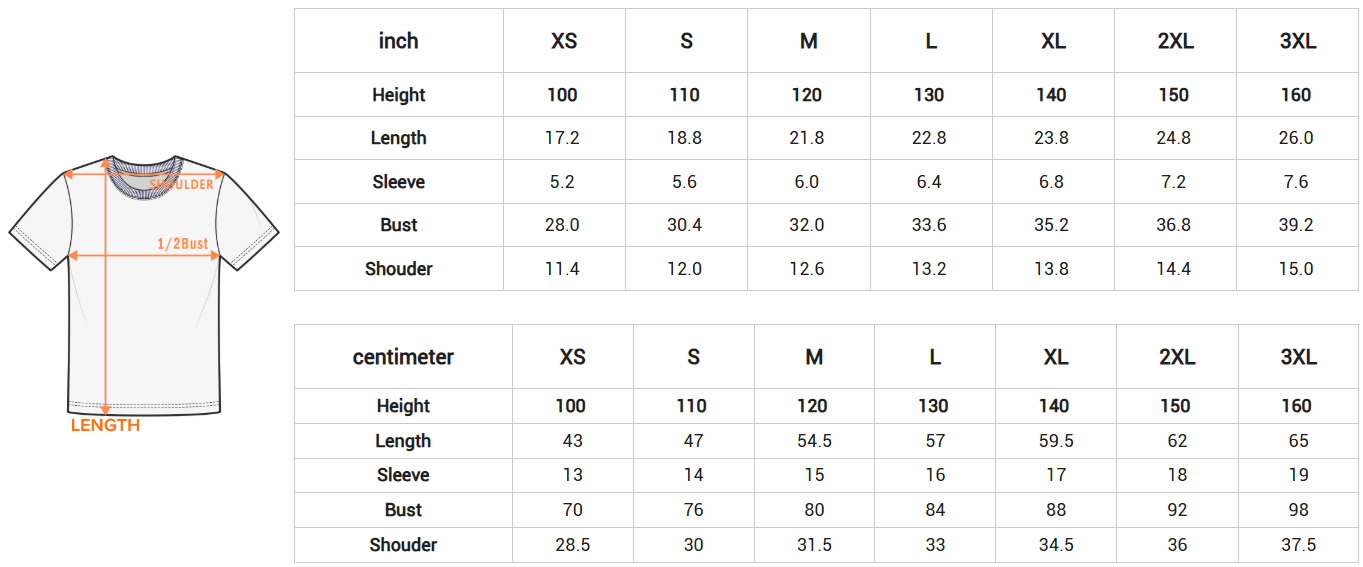Image resolution: width=1363 pixels, height=567 pixels.
Task: Click the Sleeve row label in inch table
Action: click(398, 182)
